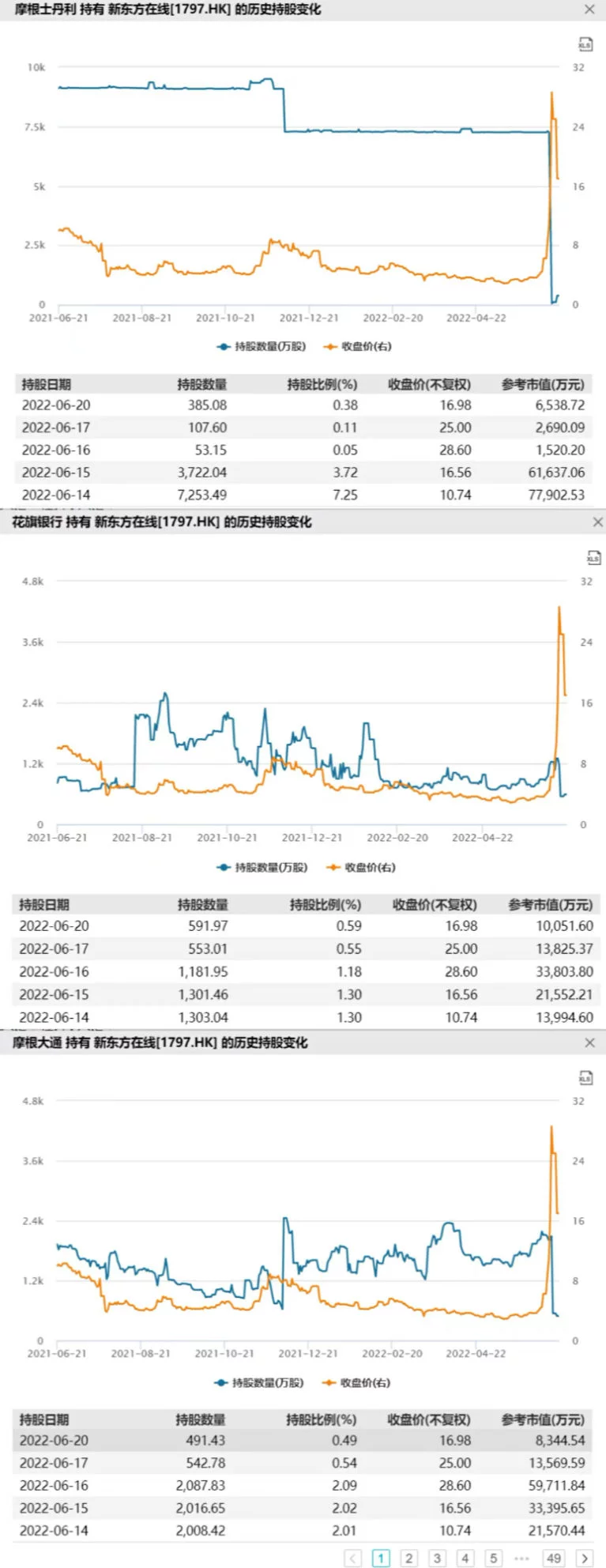Select market value 77,902.53 cell
The image size is (606, 1568).
557,495
